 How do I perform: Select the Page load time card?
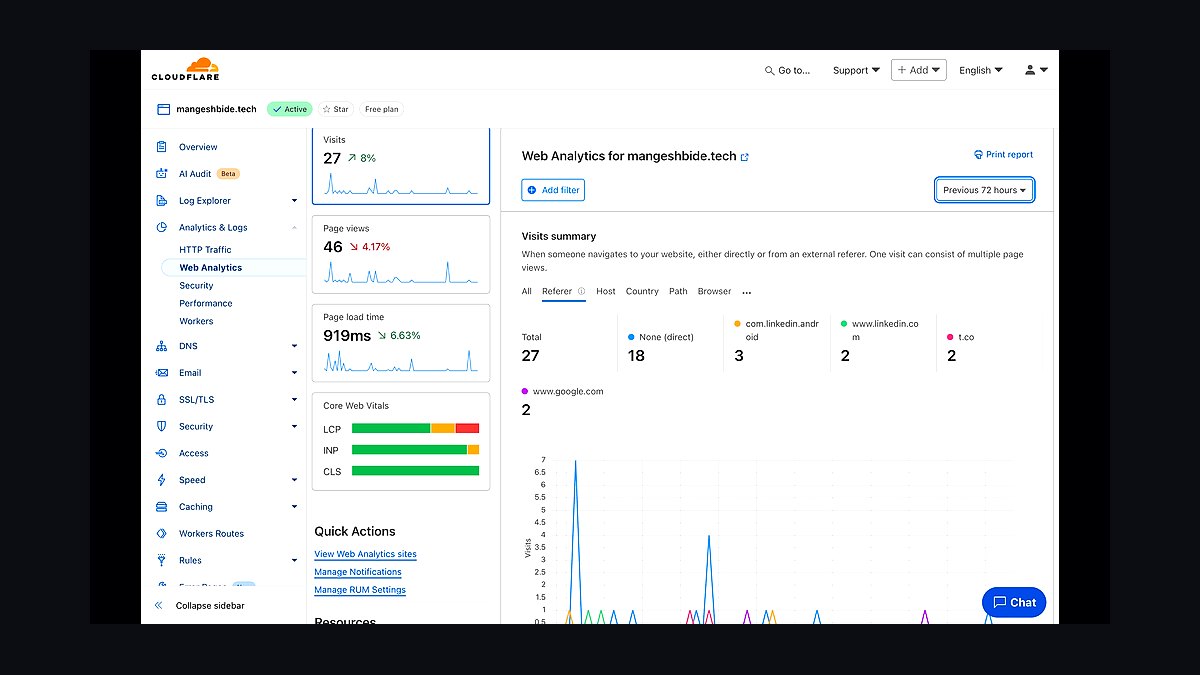(401, 343)
